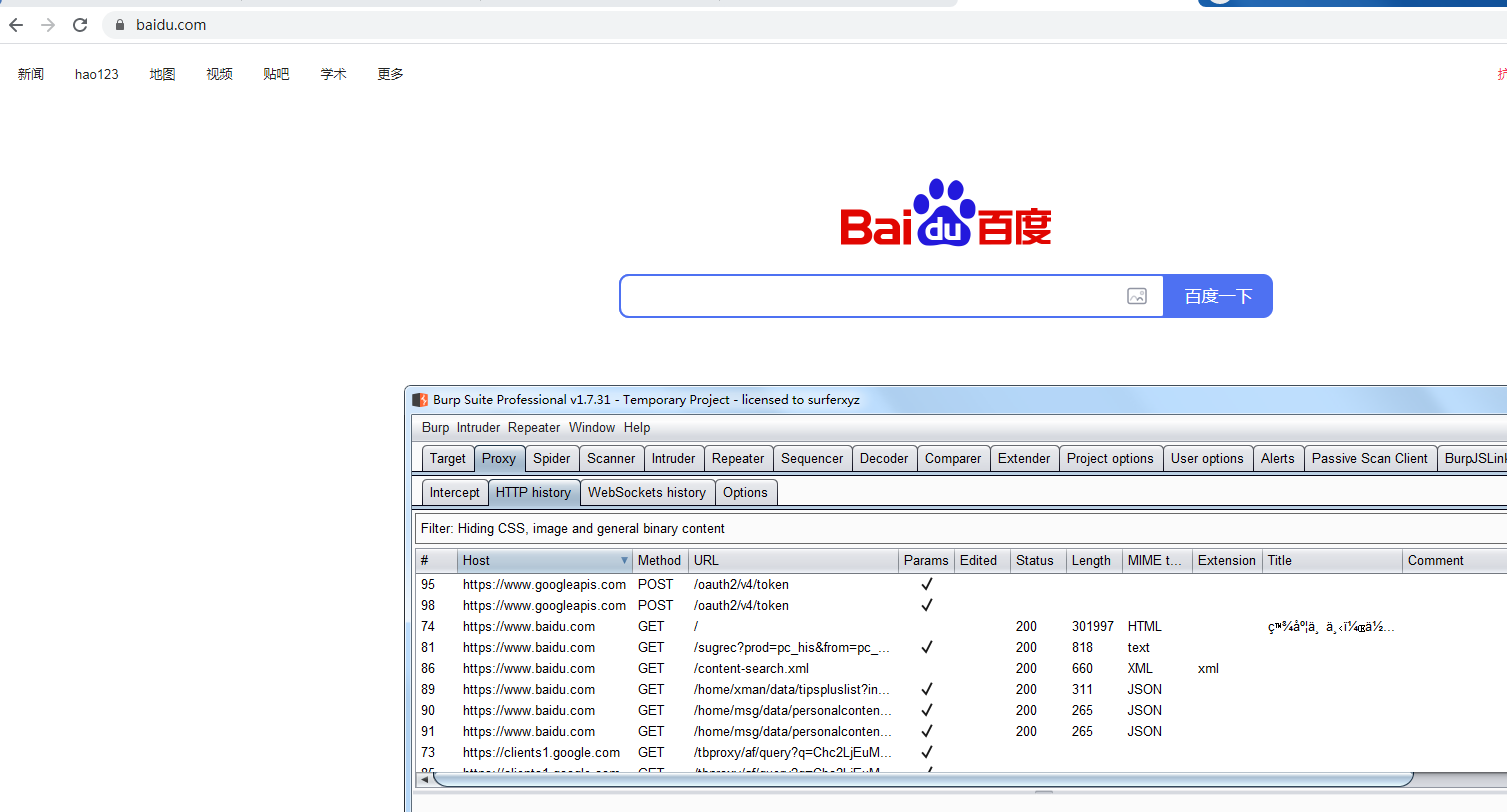The width and height of the screenshot is (1507, 812).
Task: Switch to the Sequencer tab
Action: click(x=812, y=458)
